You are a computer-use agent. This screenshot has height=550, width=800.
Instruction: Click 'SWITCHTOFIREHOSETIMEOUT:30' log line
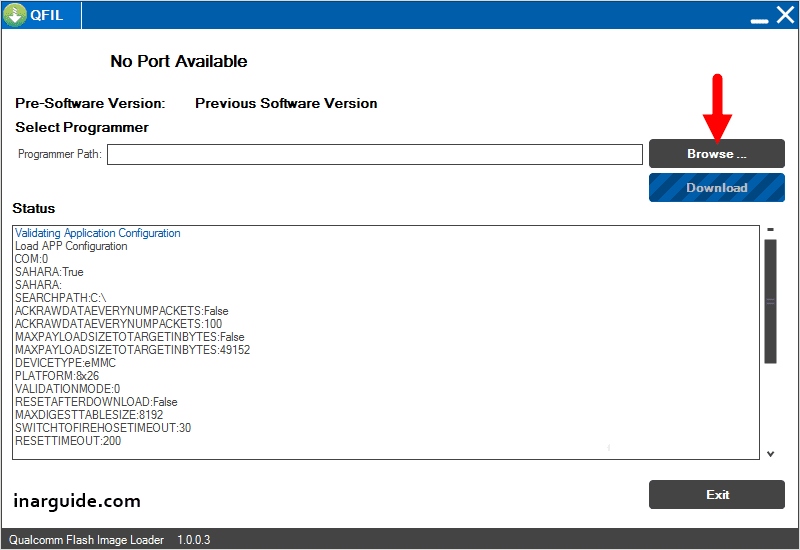click(103, 428)
